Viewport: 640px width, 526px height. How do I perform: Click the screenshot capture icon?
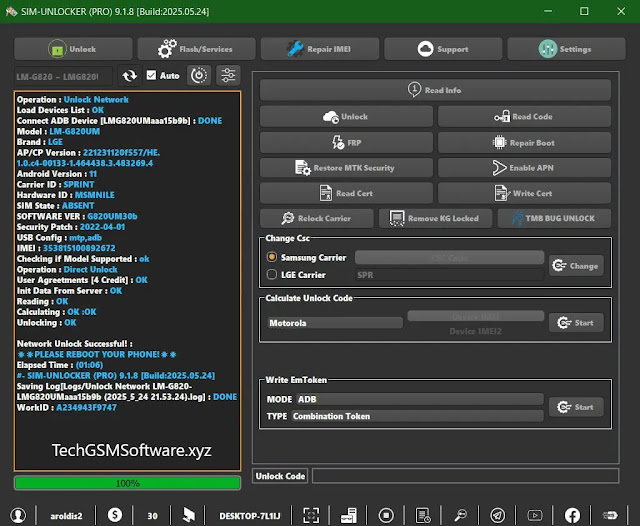pyautogui.click(x=312, y=515)
